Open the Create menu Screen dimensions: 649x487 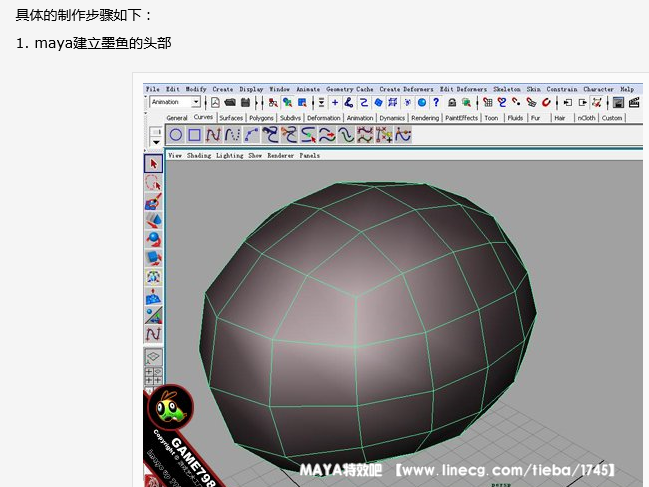(x=223, y=89)
